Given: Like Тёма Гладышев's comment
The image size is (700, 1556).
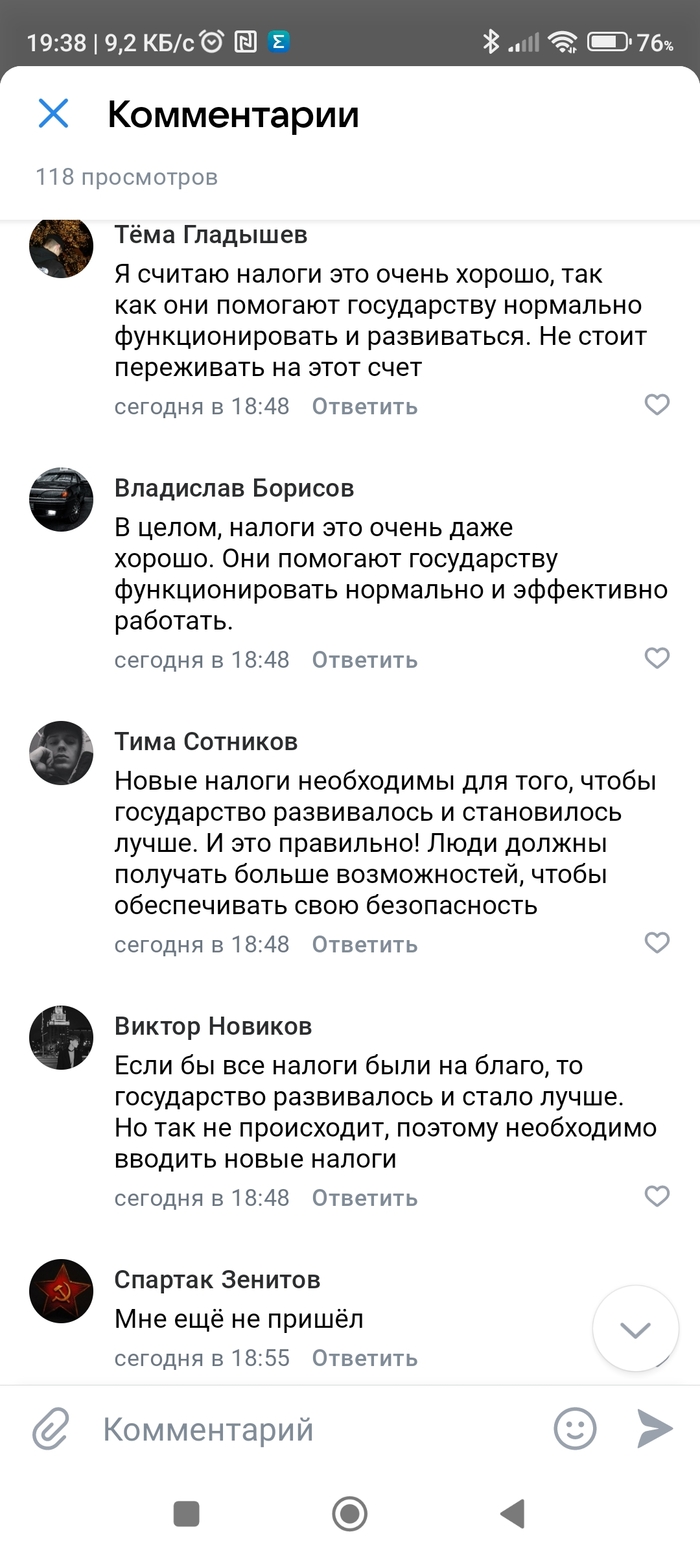Looking at the screenshot, I should coord(657,405).
